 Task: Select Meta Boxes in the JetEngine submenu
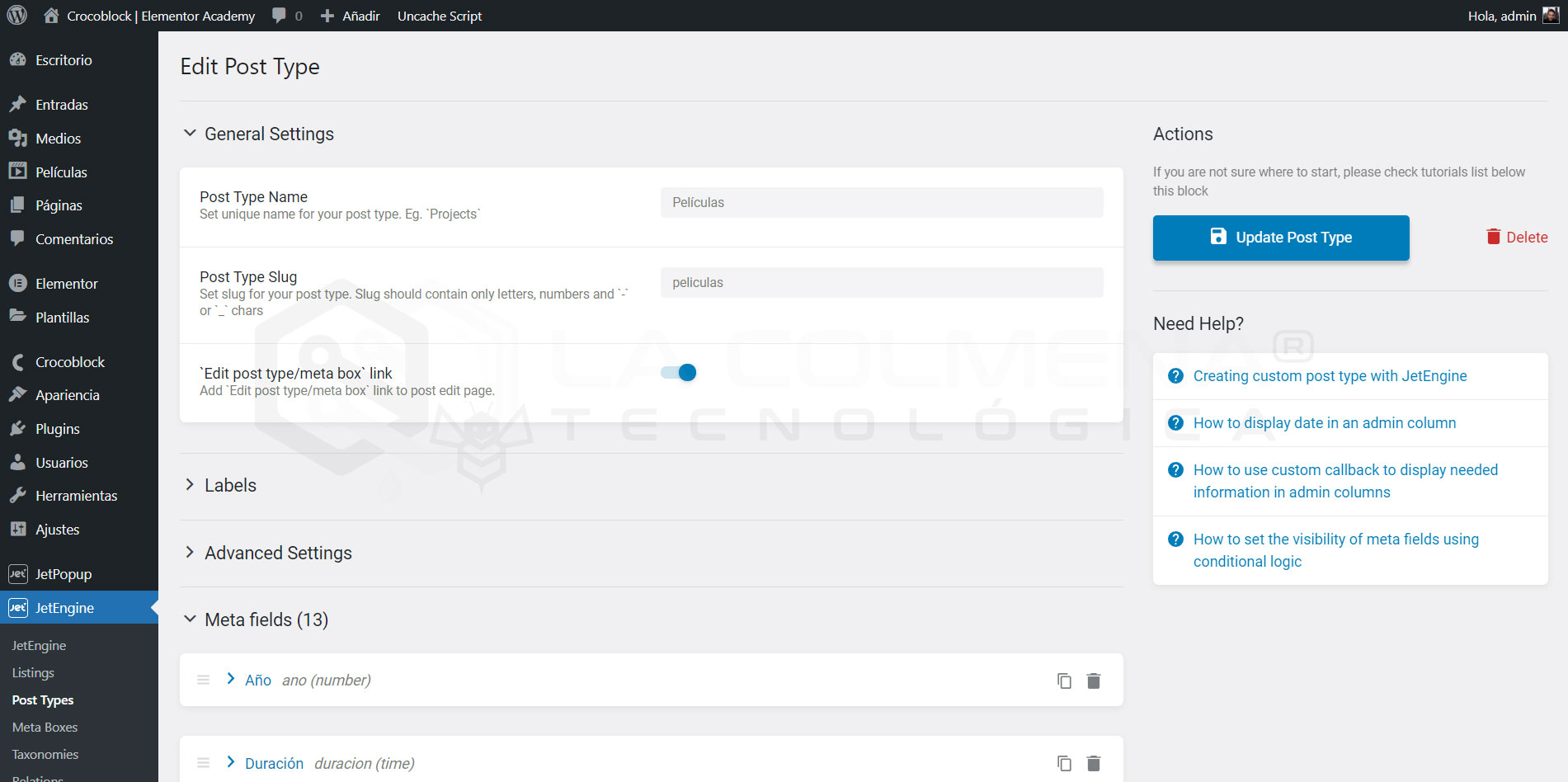pyautogui.click(x=44, y=727)
